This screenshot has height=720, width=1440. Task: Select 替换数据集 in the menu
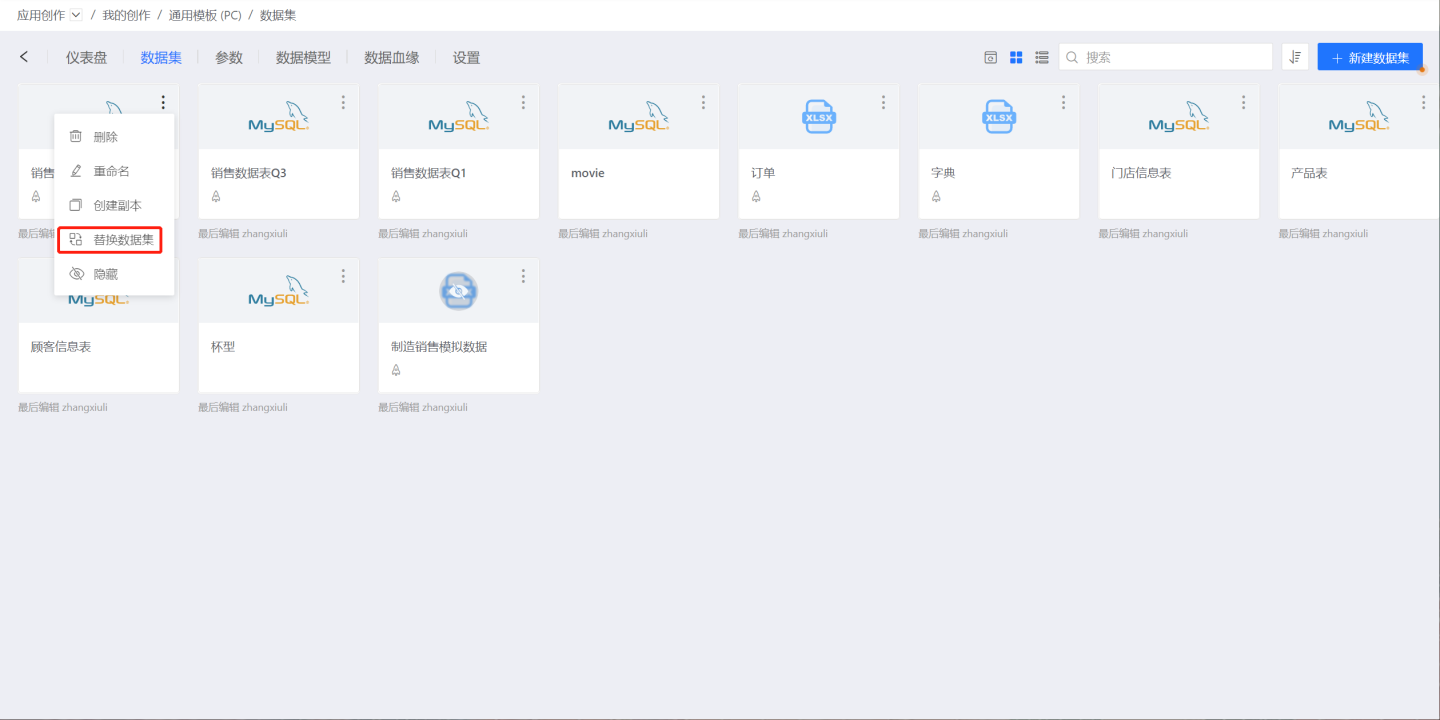tap(123, 240)
